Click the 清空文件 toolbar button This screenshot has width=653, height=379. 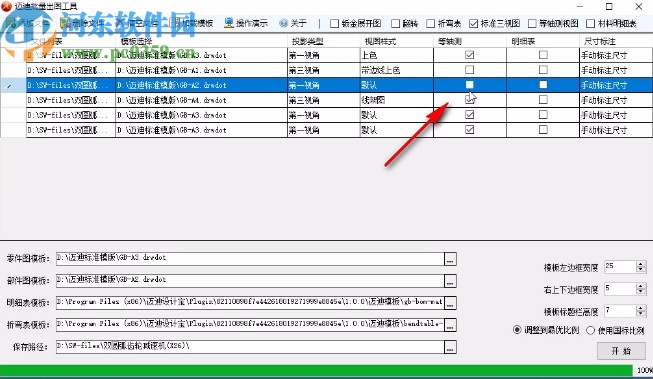pyautogui.click(x=137, y=23)
